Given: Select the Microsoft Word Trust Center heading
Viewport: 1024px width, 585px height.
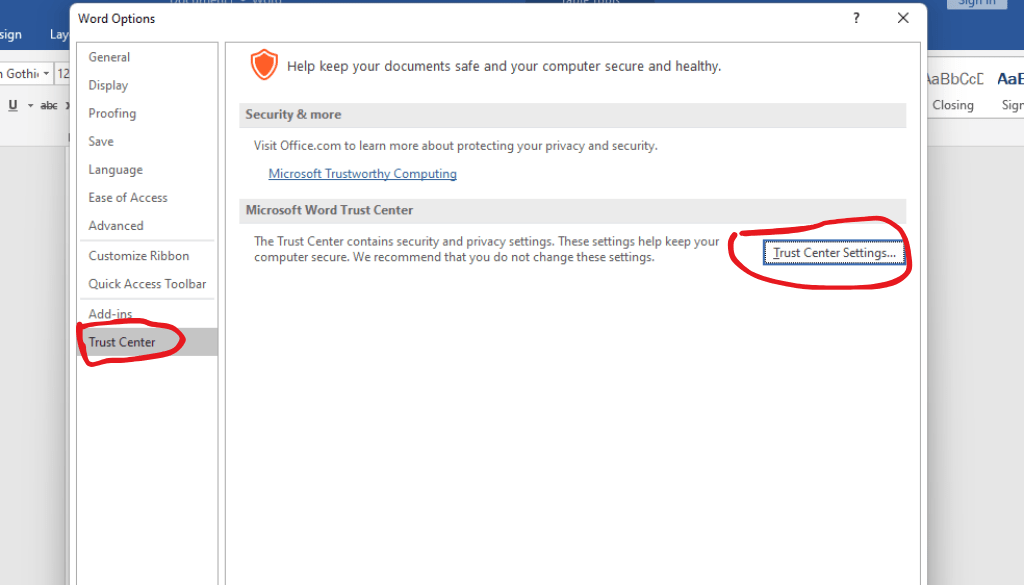Looking at the screenshot, I should point(329,210).
